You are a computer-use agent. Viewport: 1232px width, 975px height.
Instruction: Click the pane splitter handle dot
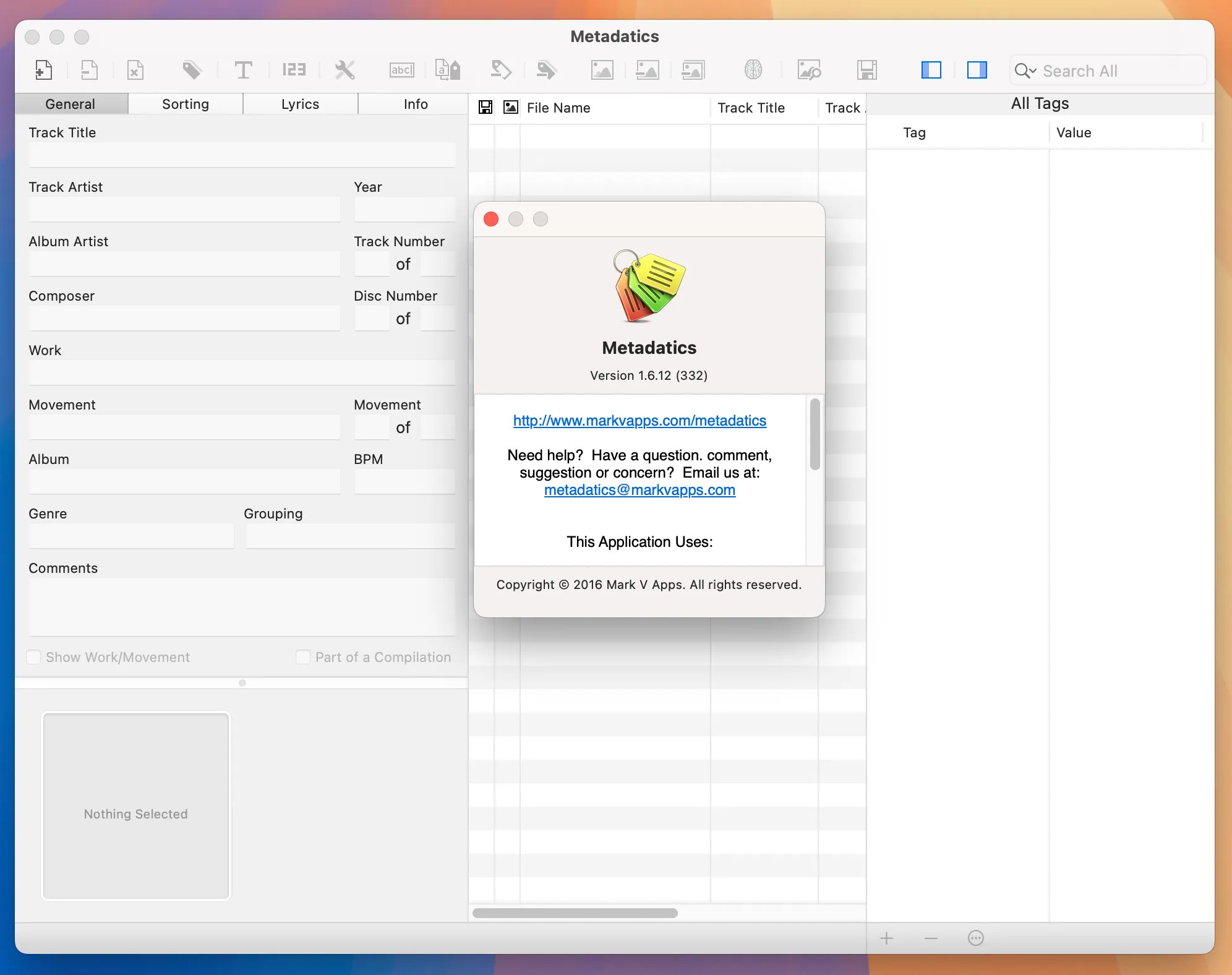[x=242, y=683]
